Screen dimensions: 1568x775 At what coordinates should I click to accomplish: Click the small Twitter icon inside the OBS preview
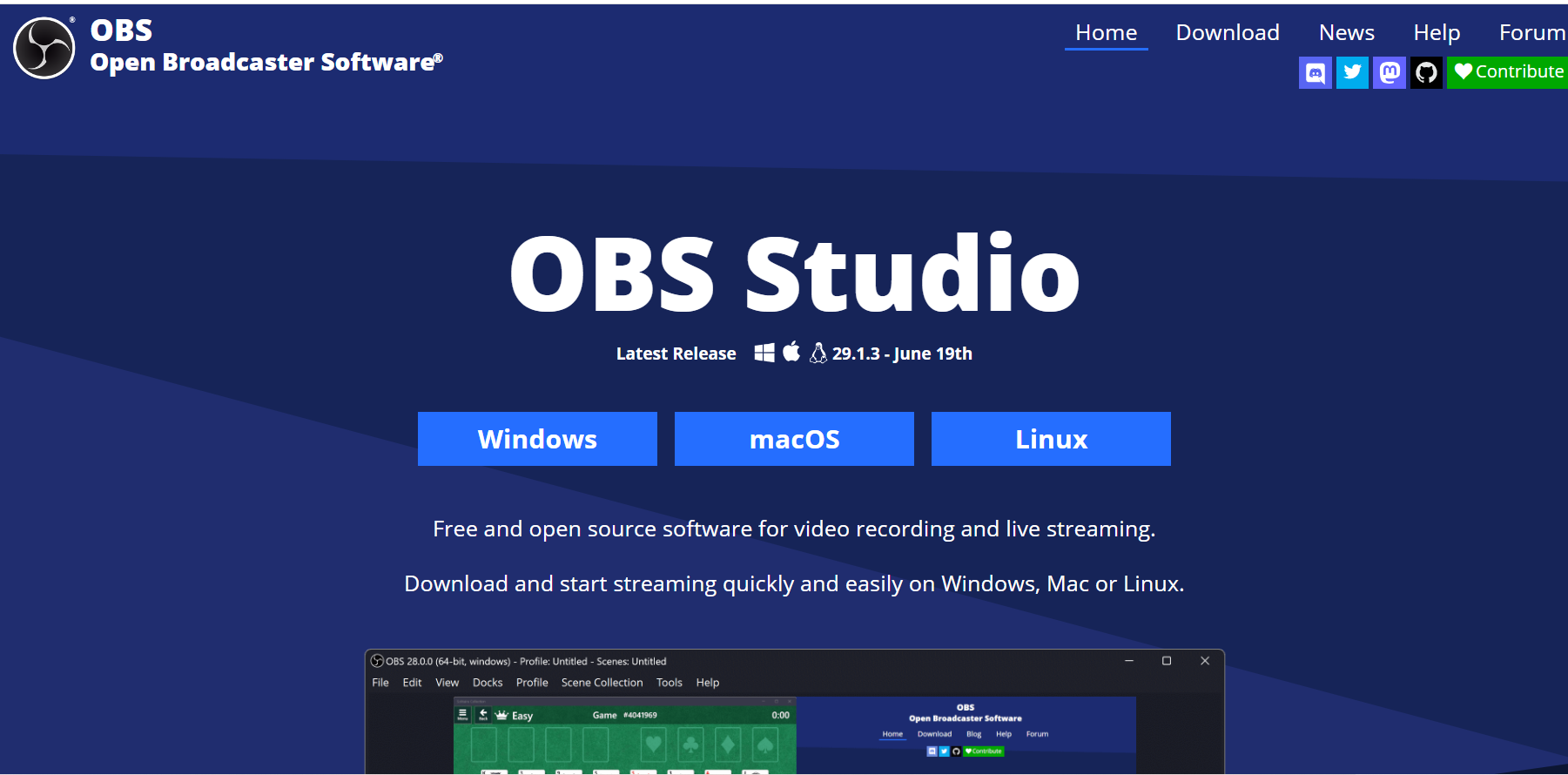click(x=944, y=751)
